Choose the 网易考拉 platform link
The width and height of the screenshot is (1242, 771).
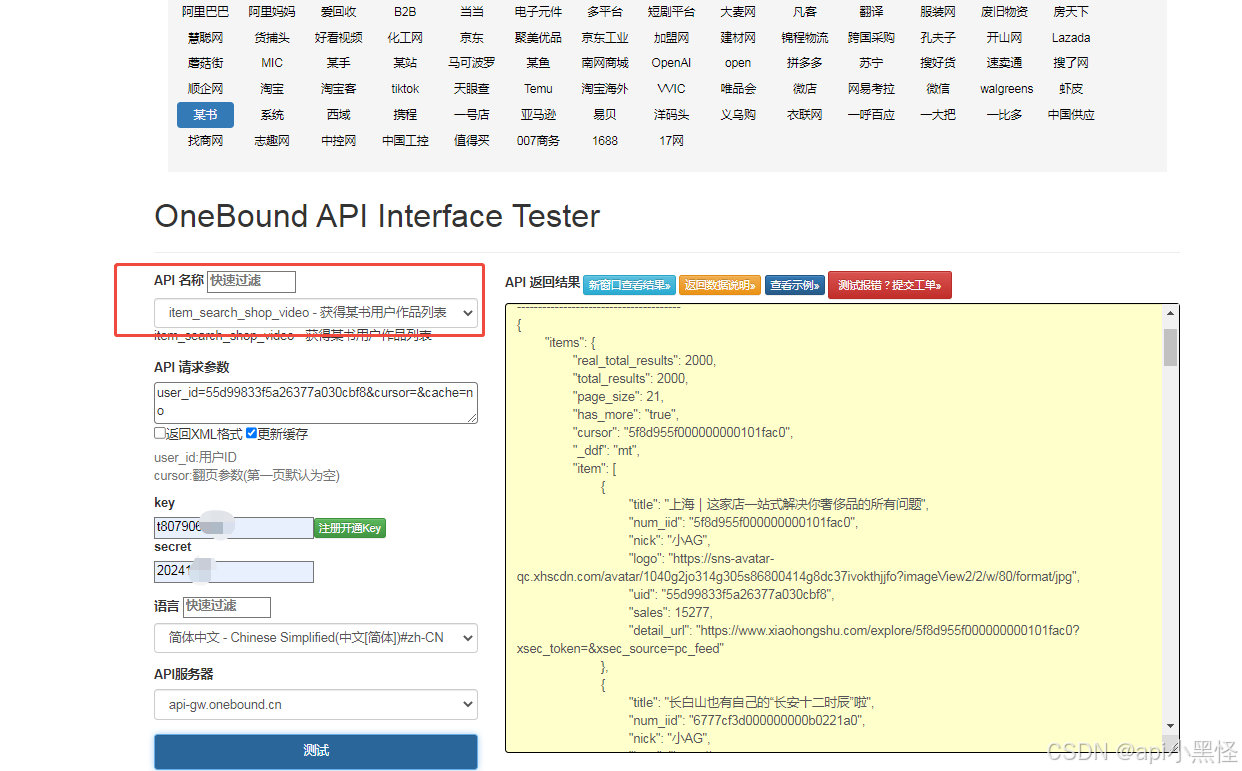pyautogui.click(x=871, y=89)
